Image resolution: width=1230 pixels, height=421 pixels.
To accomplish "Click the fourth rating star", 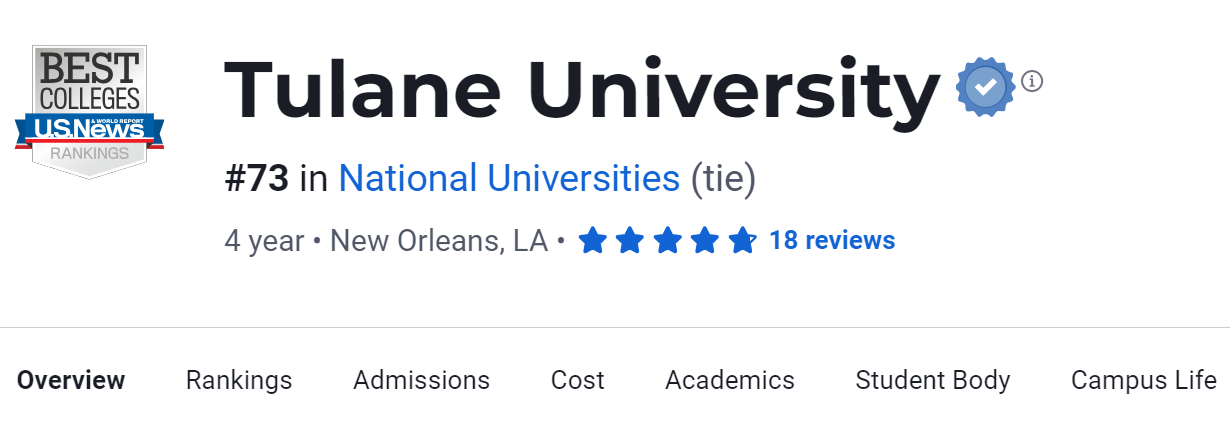I will pos(705,241).
